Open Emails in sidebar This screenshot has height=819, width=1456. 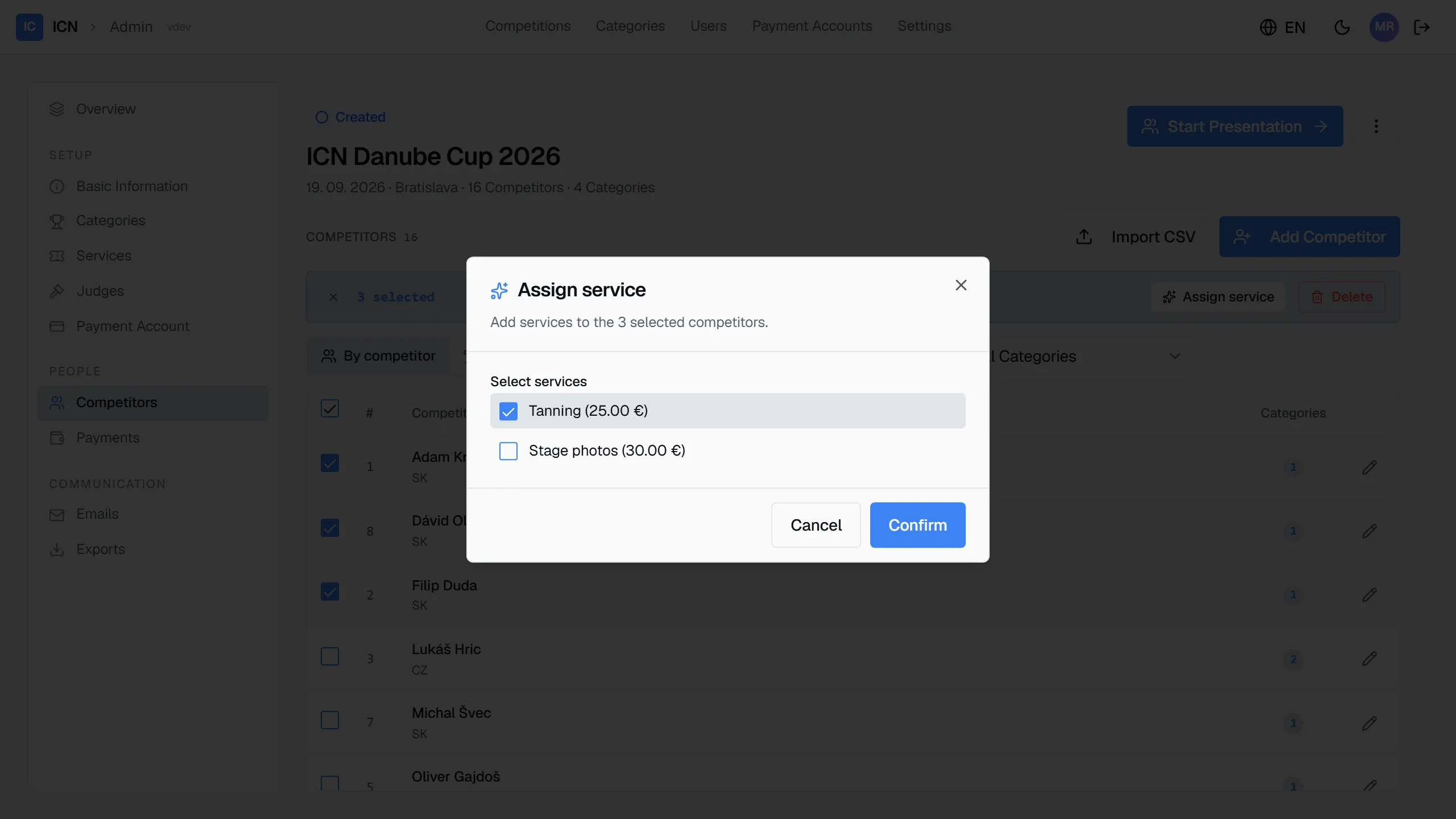click(x=152, y=514)
